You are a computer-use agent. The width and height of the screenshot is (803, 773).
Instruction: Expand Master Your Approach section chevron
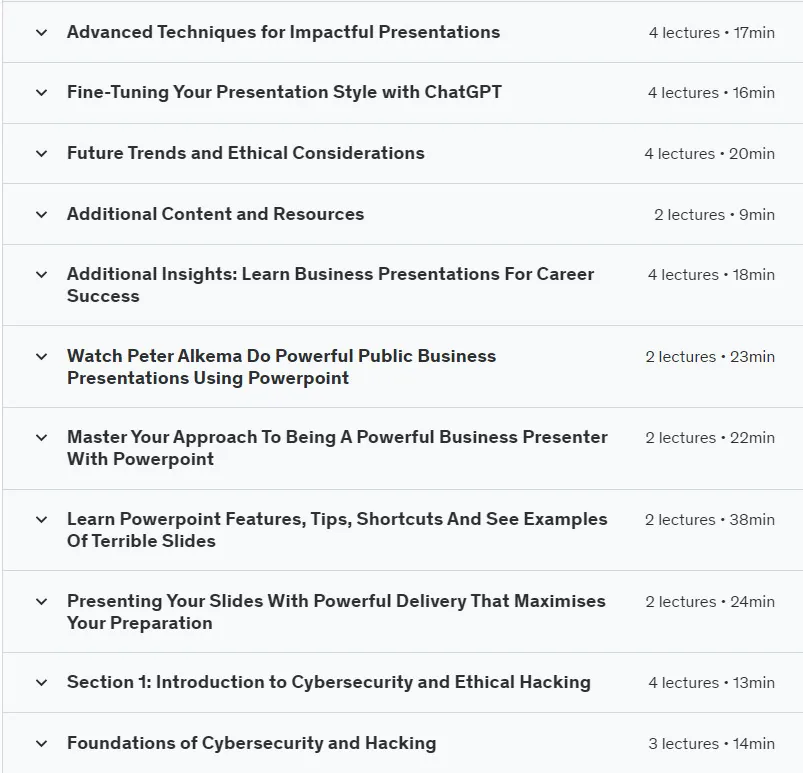(x=41, y=437)
